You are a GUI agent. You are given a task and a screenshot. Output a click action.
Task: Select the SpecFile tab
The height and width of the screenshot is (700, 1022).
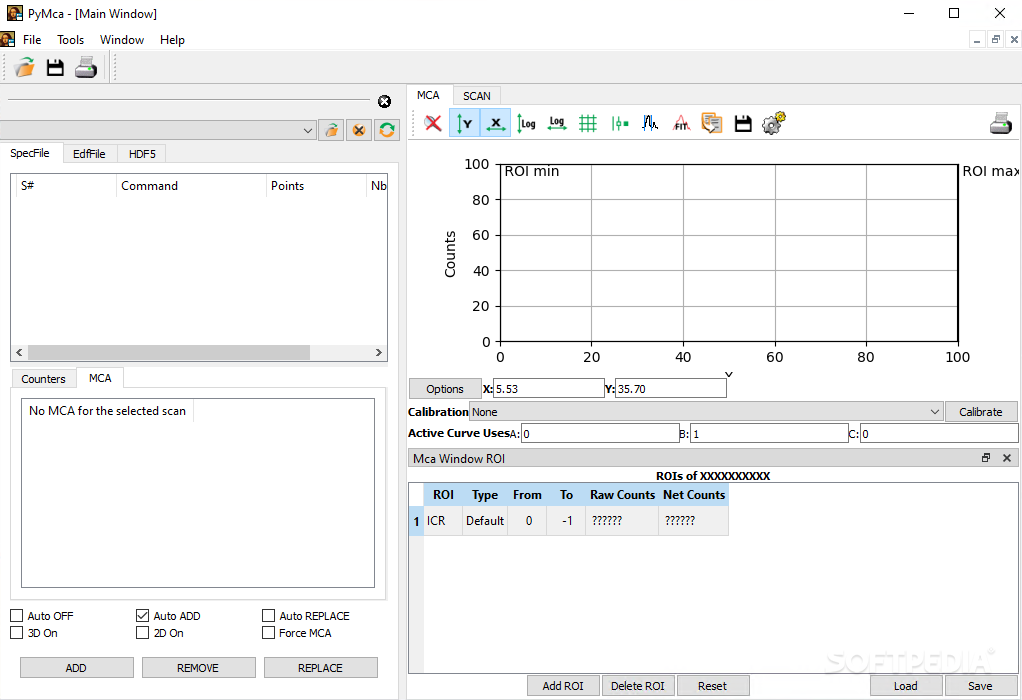click(30, 153)
